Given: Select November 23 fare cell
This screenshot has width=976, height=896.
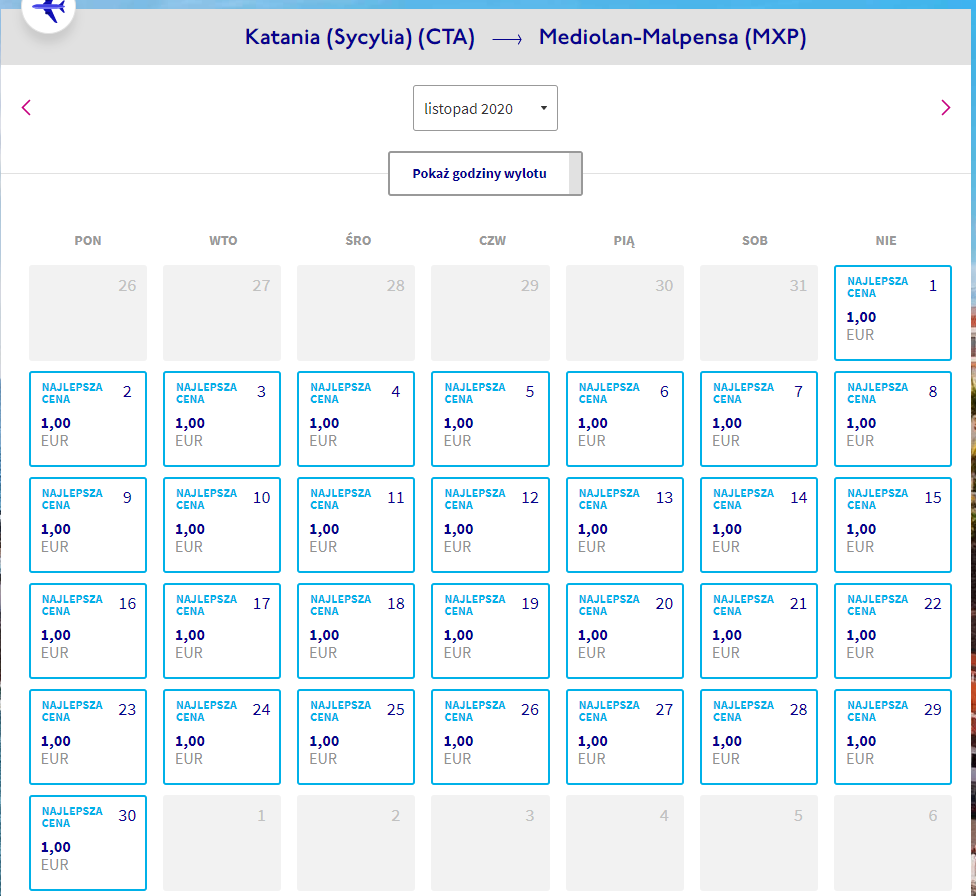Looking at the screenshot, I should pyautogui.click(x=88, y=737).
